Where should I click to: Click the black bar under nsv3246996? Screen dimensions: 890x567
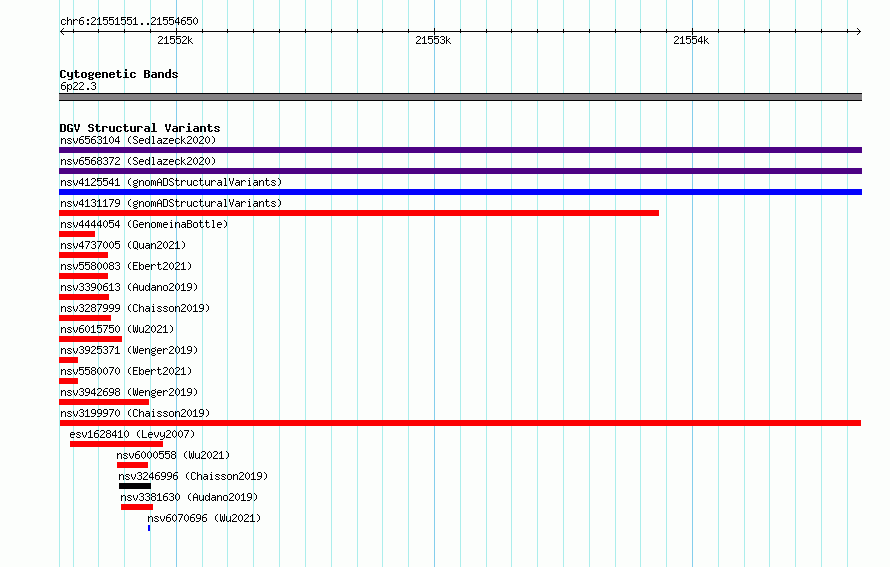pyautogui.click(x=135, y=486)
